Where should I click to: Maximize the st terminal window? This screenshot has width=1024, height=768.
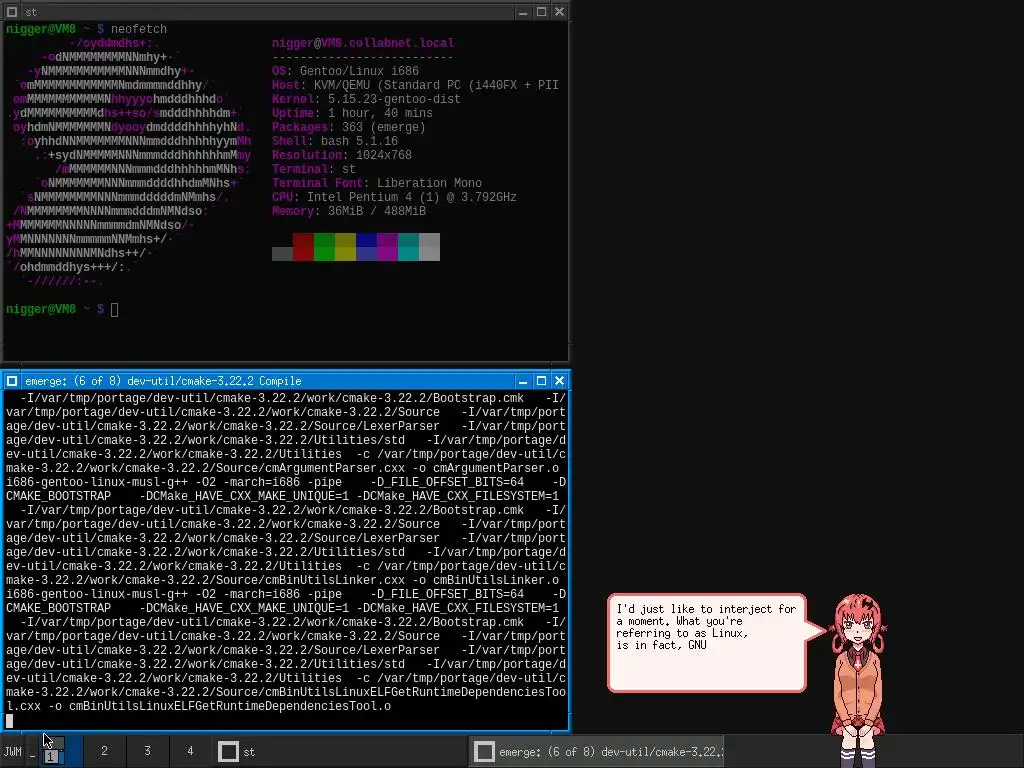pyautogui.click(x=541, y=12)
